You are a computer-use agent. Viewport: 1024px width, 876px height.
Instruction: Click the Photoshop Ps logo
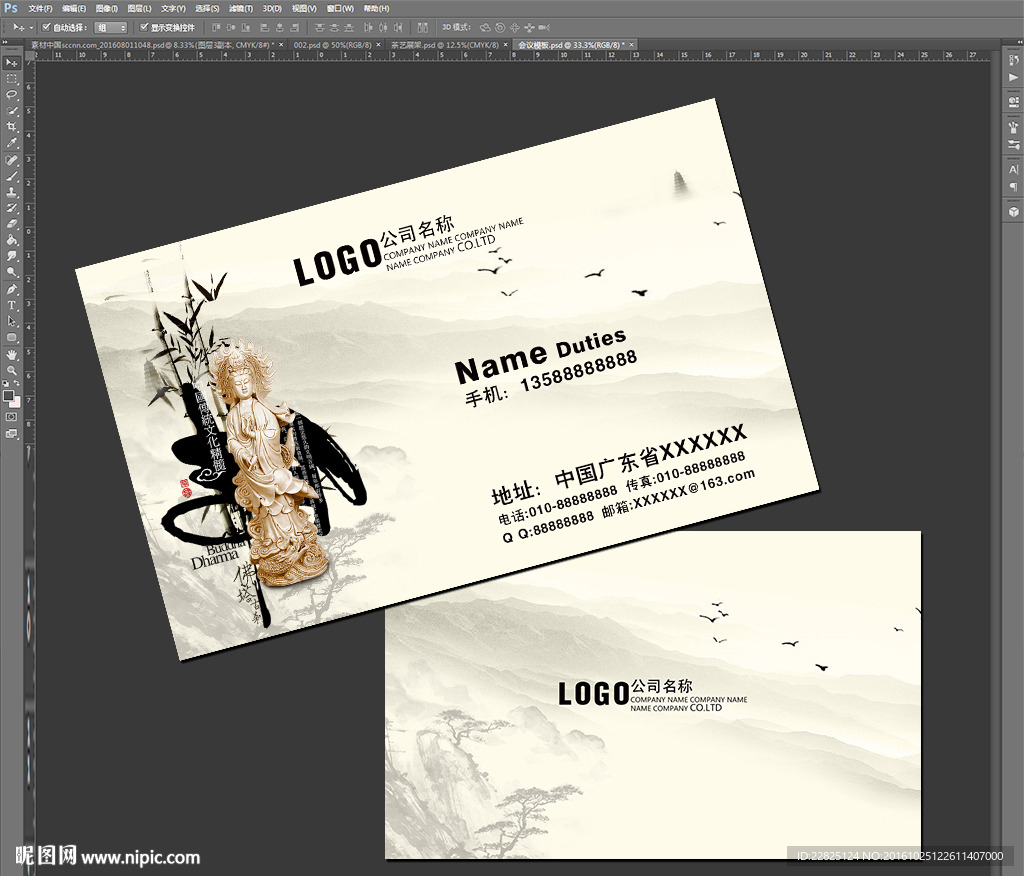(11, 8)
